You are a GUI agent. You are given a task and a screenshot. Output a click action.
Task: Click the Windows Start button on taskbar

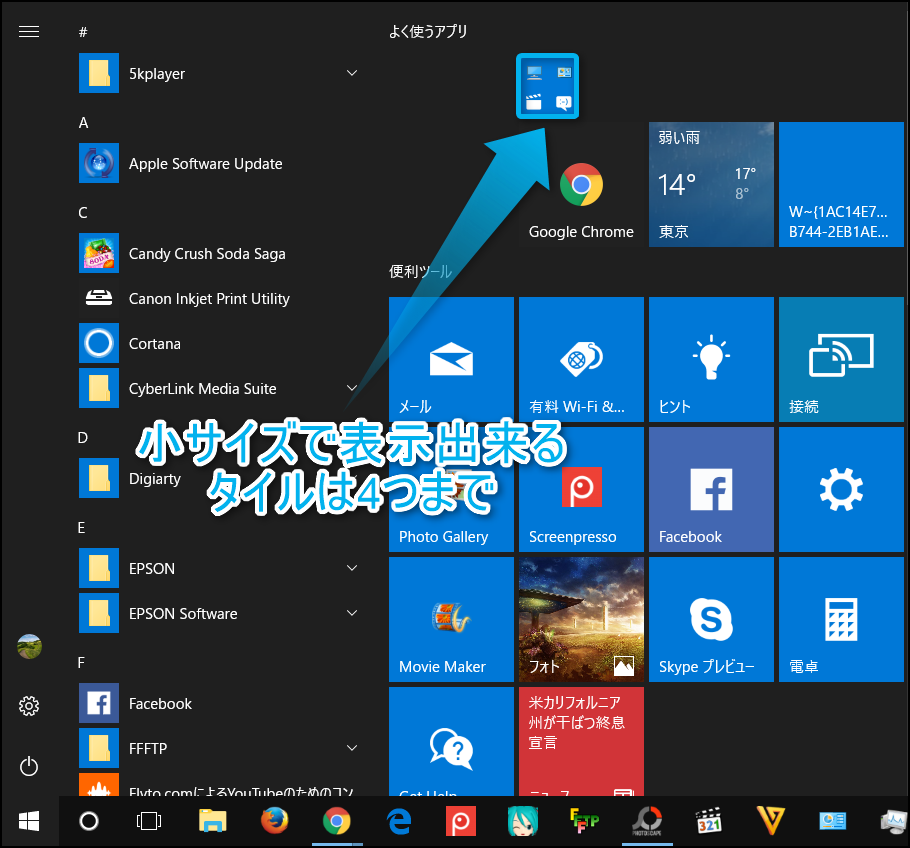pos(29,821)
